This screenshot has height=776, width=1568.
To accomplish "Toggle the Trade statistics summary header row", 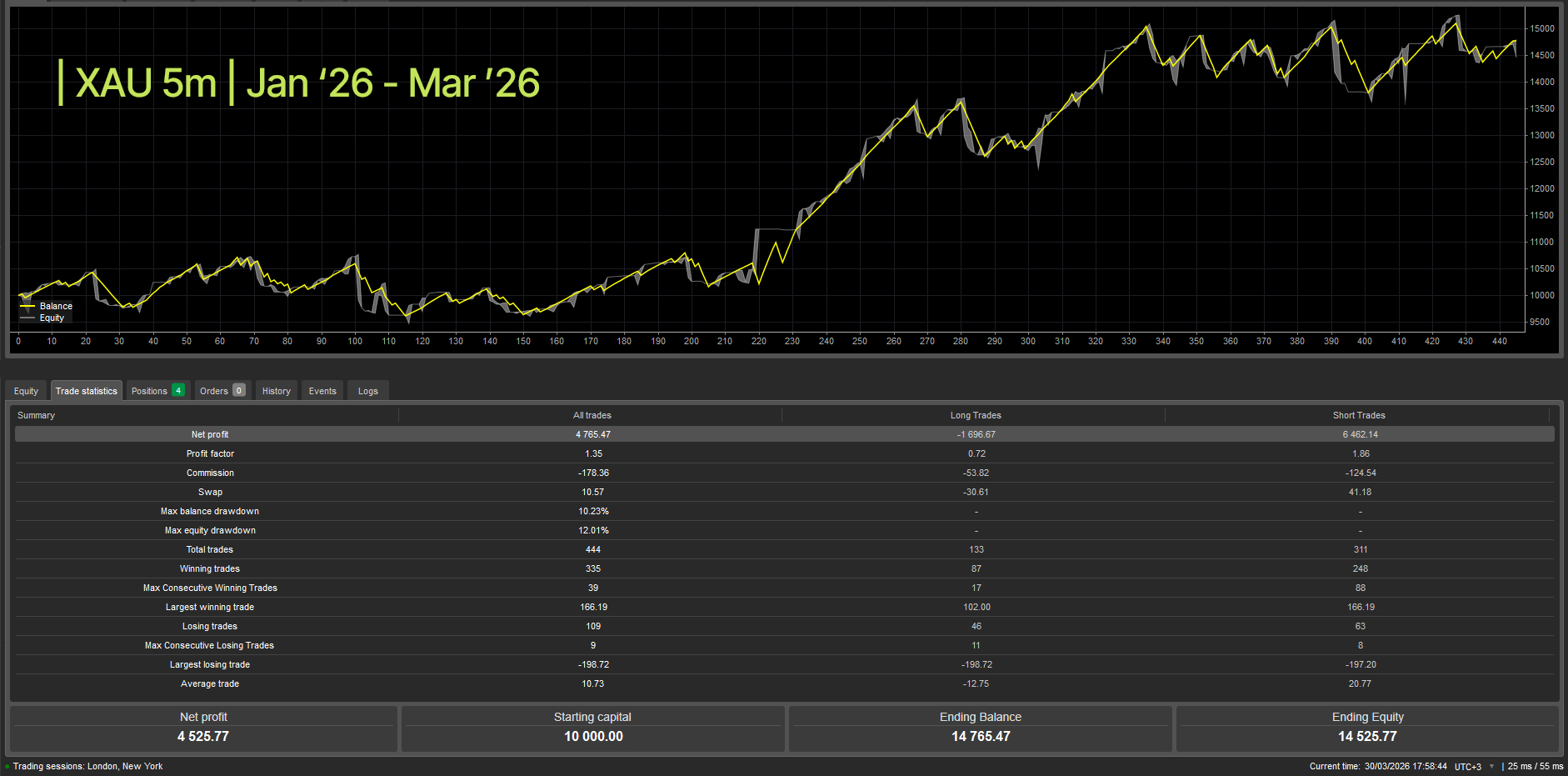I will [36, 415].
